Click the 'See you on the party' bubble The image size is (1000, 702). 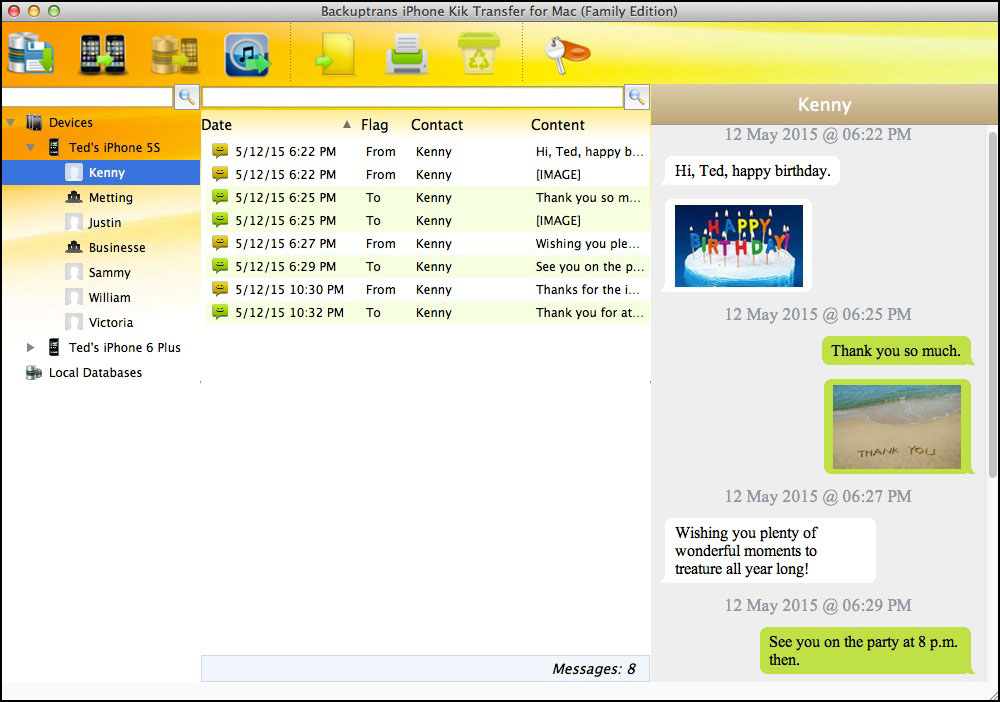pos(865,650)
